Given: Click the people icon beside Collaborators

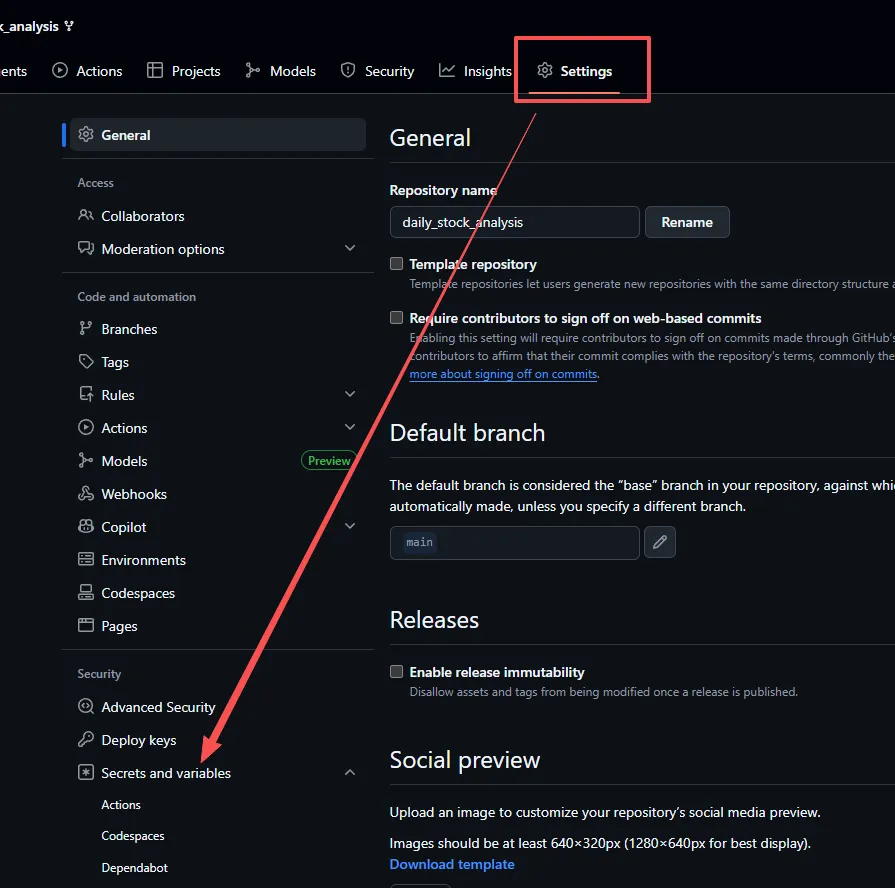Looking at the screenshot, I should tap(86, 216).
